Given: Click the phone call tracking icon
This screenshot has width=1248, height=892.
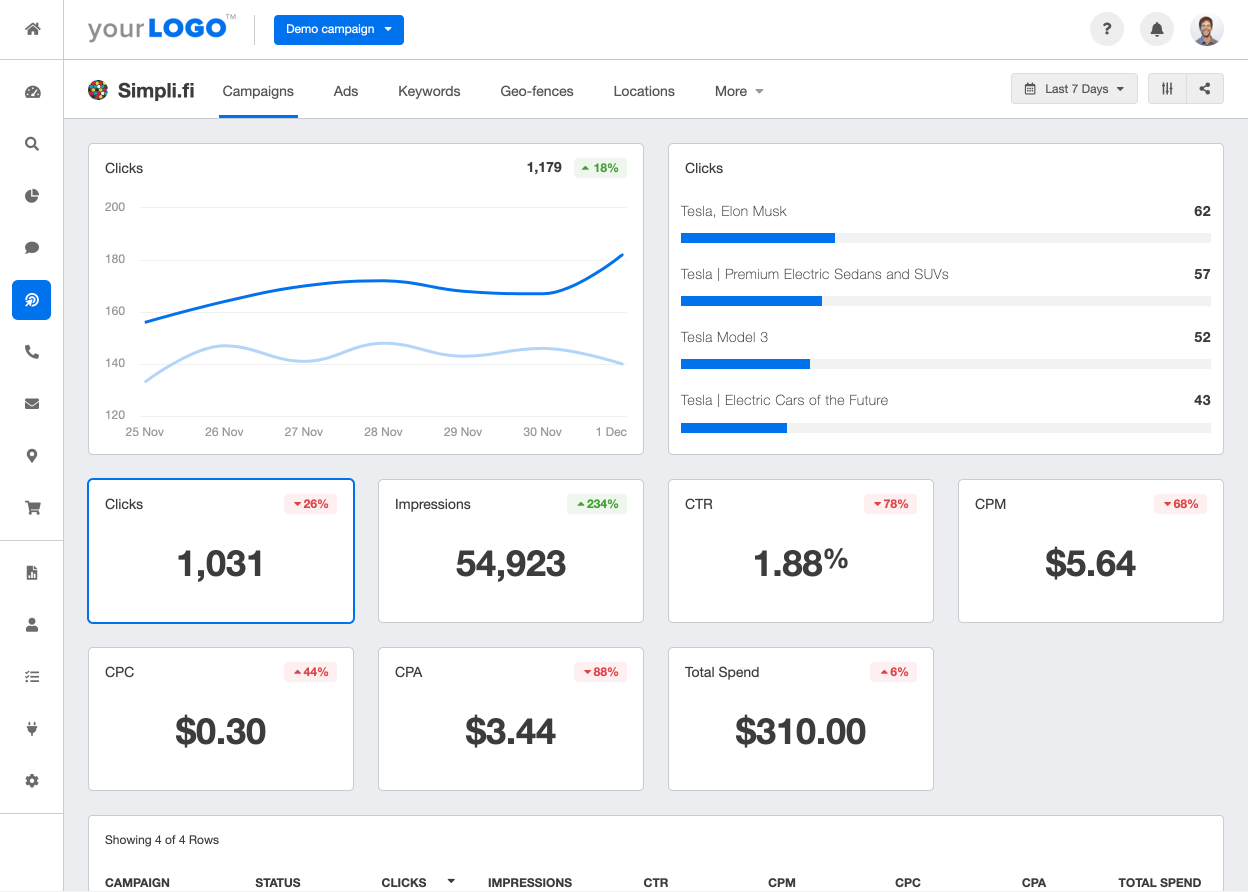Looking at the screenshot, I should click(32, 352).
